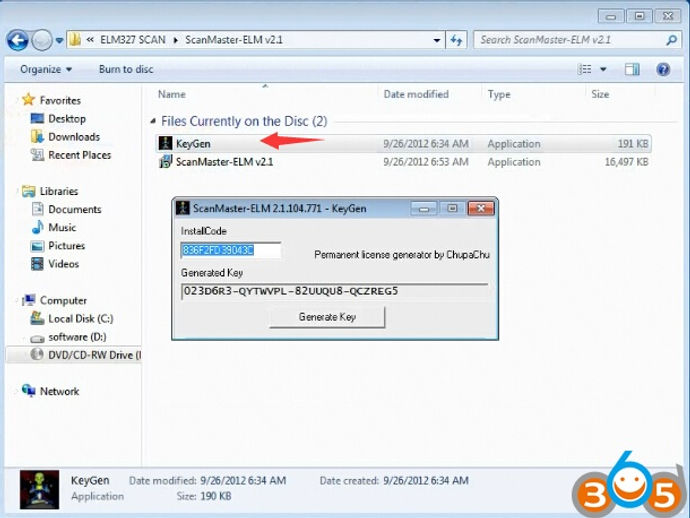Click the Music library note icon
The image size is (690, 518).
click(37, 227)
